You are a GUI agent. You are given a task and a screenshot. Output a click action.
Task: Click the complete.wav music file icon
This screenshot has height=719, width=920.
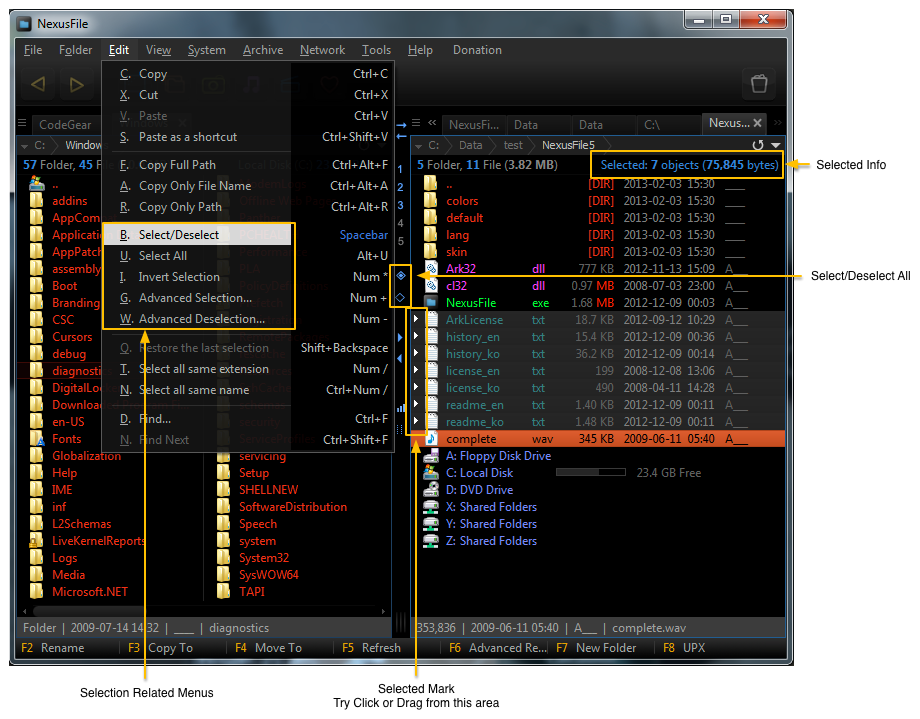[431, 438]
